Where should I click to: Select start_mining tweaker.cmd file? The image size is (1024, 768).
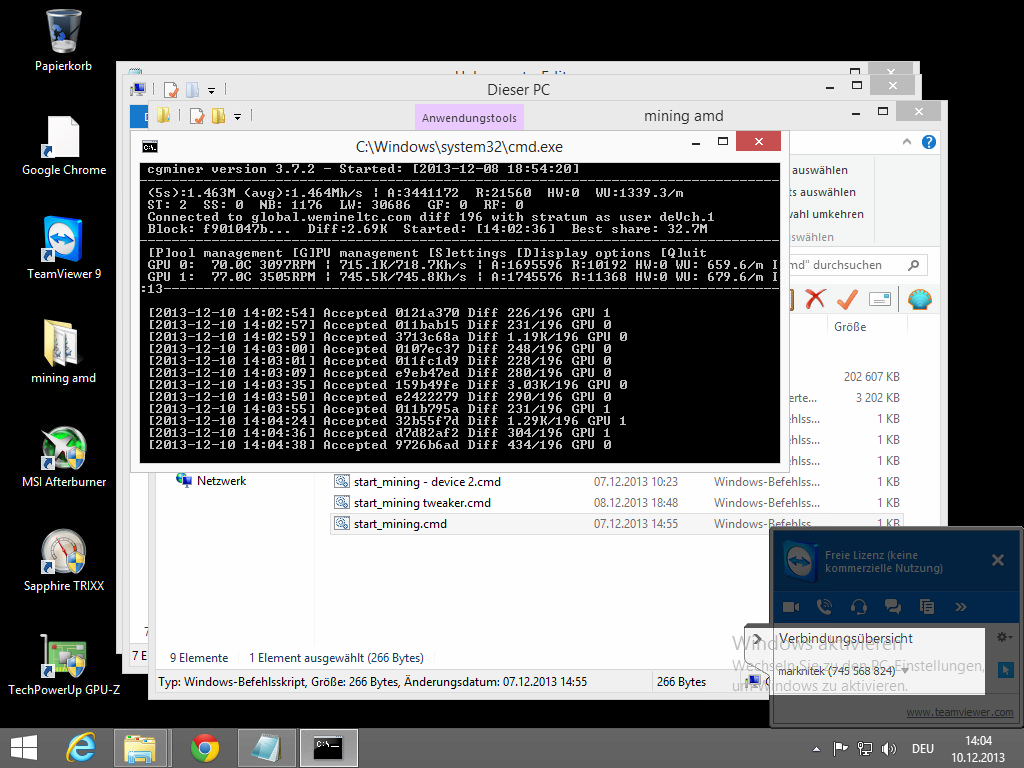click(x=421, y=503)
